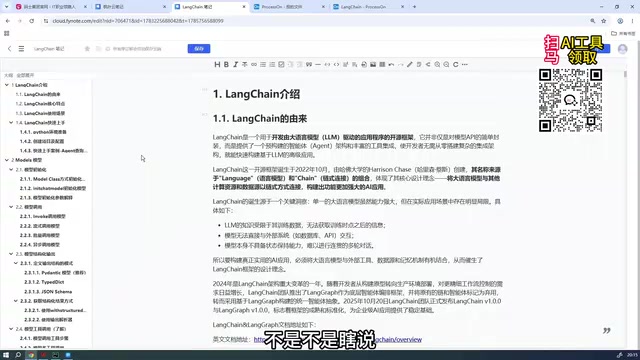Jump to outline item '2.2.1. invoke'

click(43, 216)
